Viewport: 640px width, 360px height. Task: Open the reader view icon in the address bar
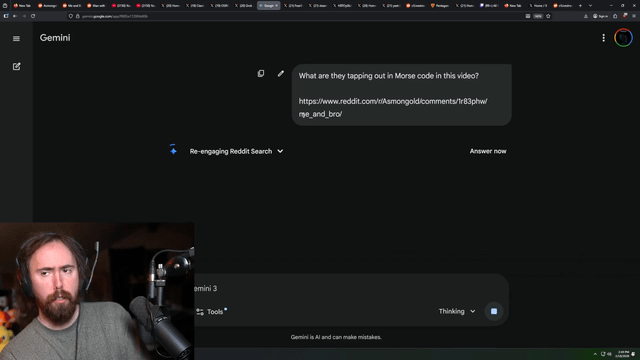528,16
